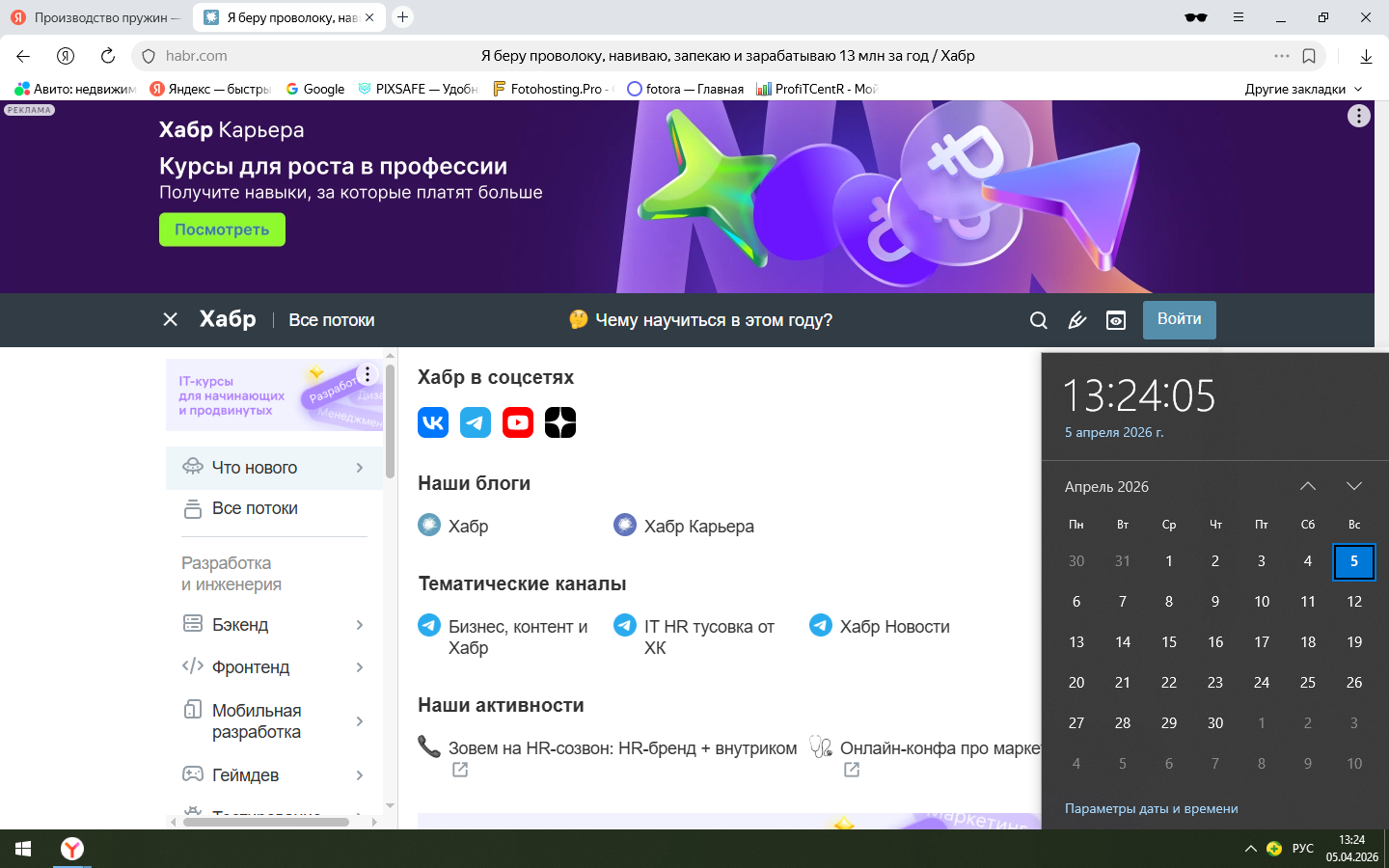Viewport: 1389px width, 868px height.
Task: Click the Бэкенд server icon in sidebar
Action: (193, 623)
